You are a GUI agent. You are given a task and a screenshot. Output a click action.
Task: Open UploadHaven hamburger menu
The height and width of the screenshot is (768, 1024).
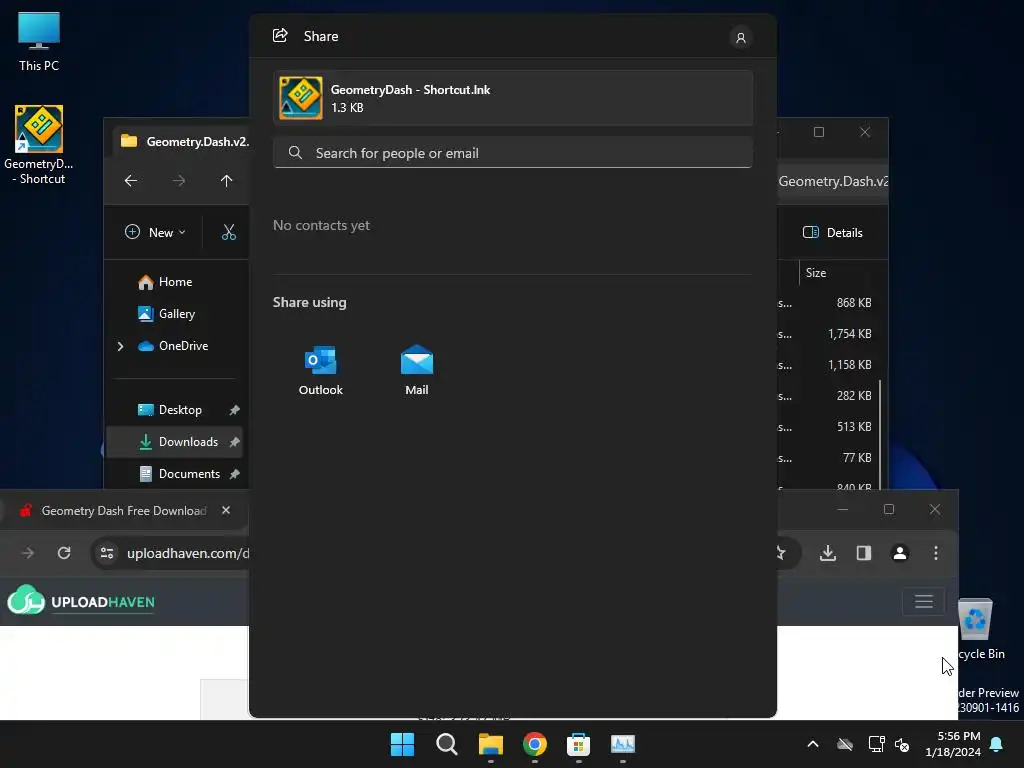tap(923, 601)
